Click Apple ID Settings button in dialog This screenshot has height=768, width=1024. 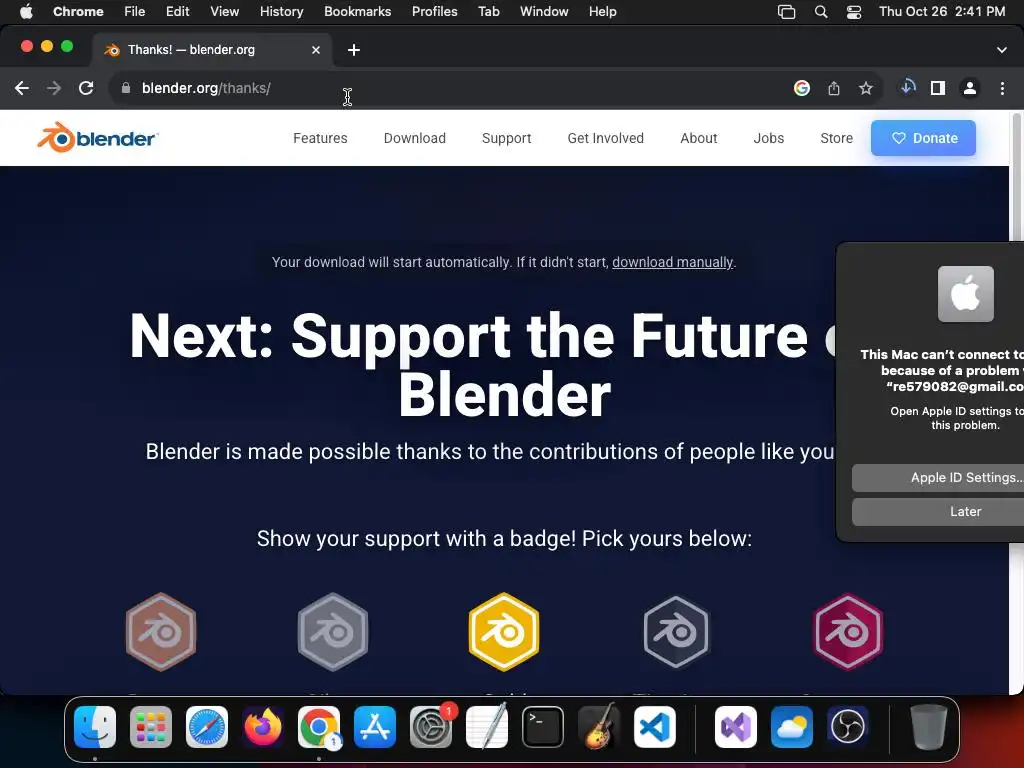click(938, 478)
